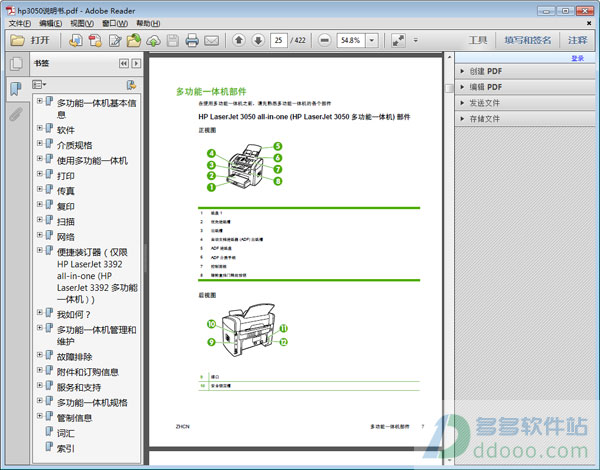Image resolution: width=600 pixels, height=470 pixels.
Task: Open the bookmark options menu icon
Action: 39,84
